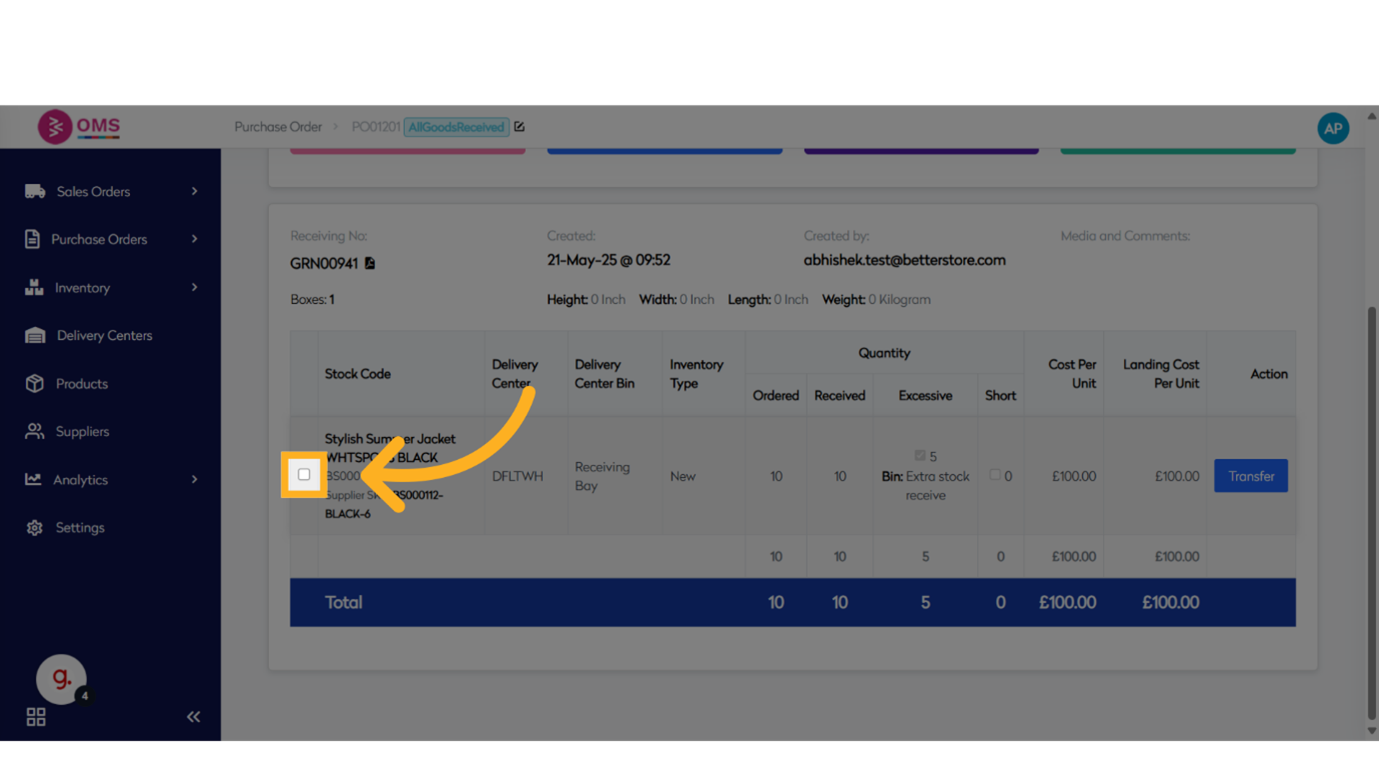The height and width of the screenshot is (776, 1379).
Task: Collapse sidebar with double chevron icon
Action: point(193,717)
